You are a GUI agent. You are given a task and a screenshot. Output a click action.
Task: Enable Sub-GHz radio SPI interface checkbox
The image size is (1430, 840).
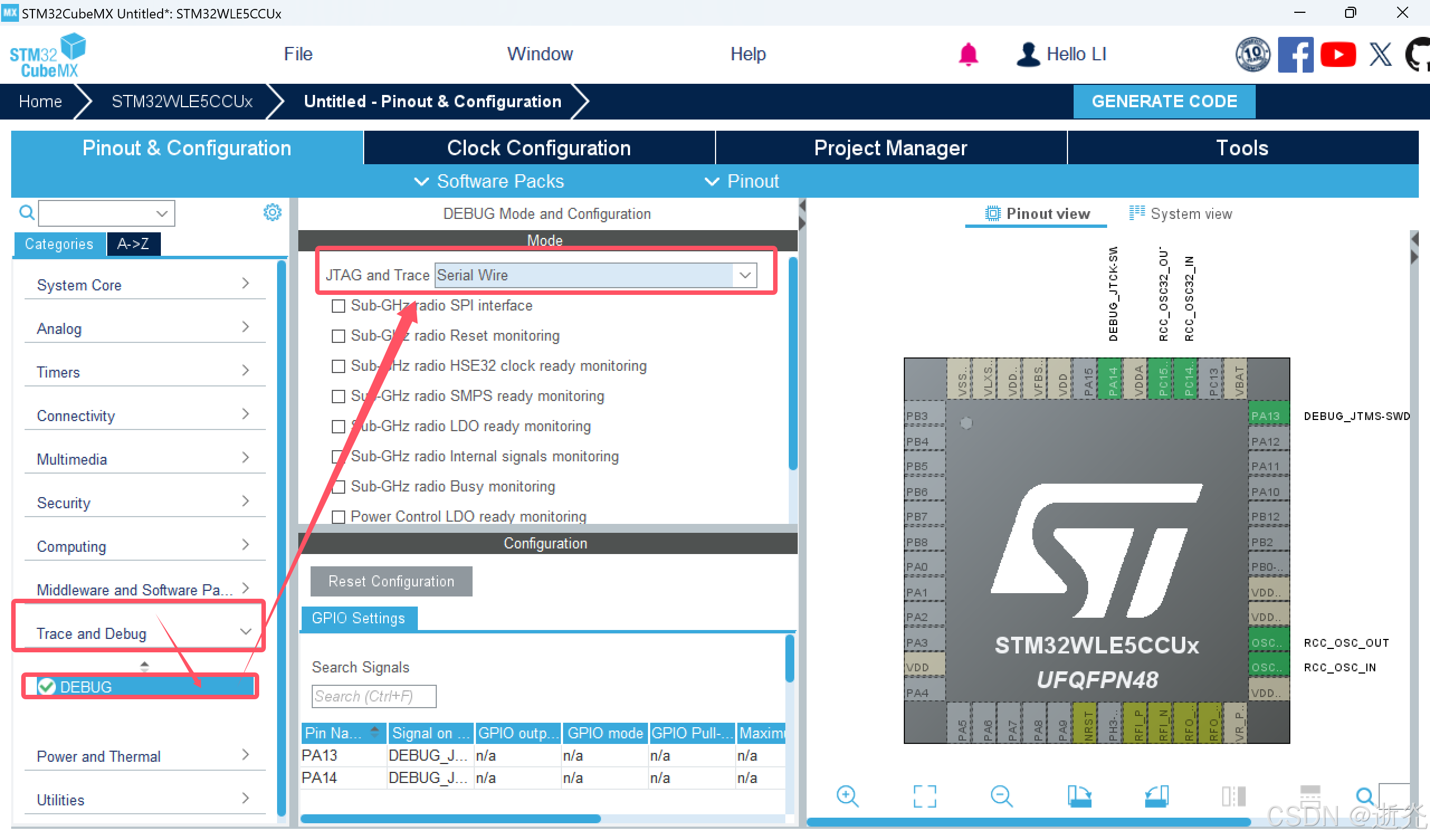(x=338, y=306)
